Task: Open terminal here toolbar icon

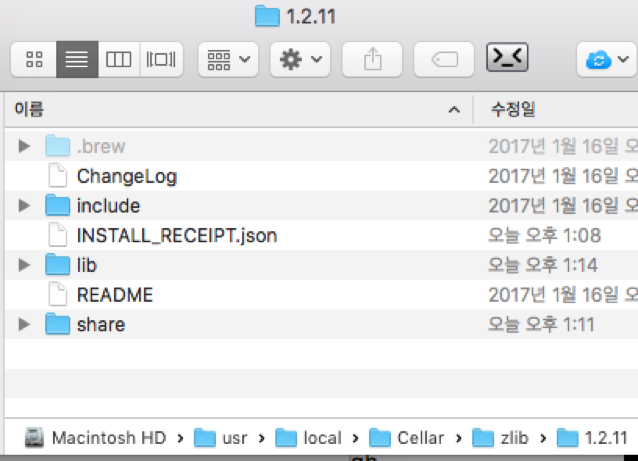Action: [507, 58]
